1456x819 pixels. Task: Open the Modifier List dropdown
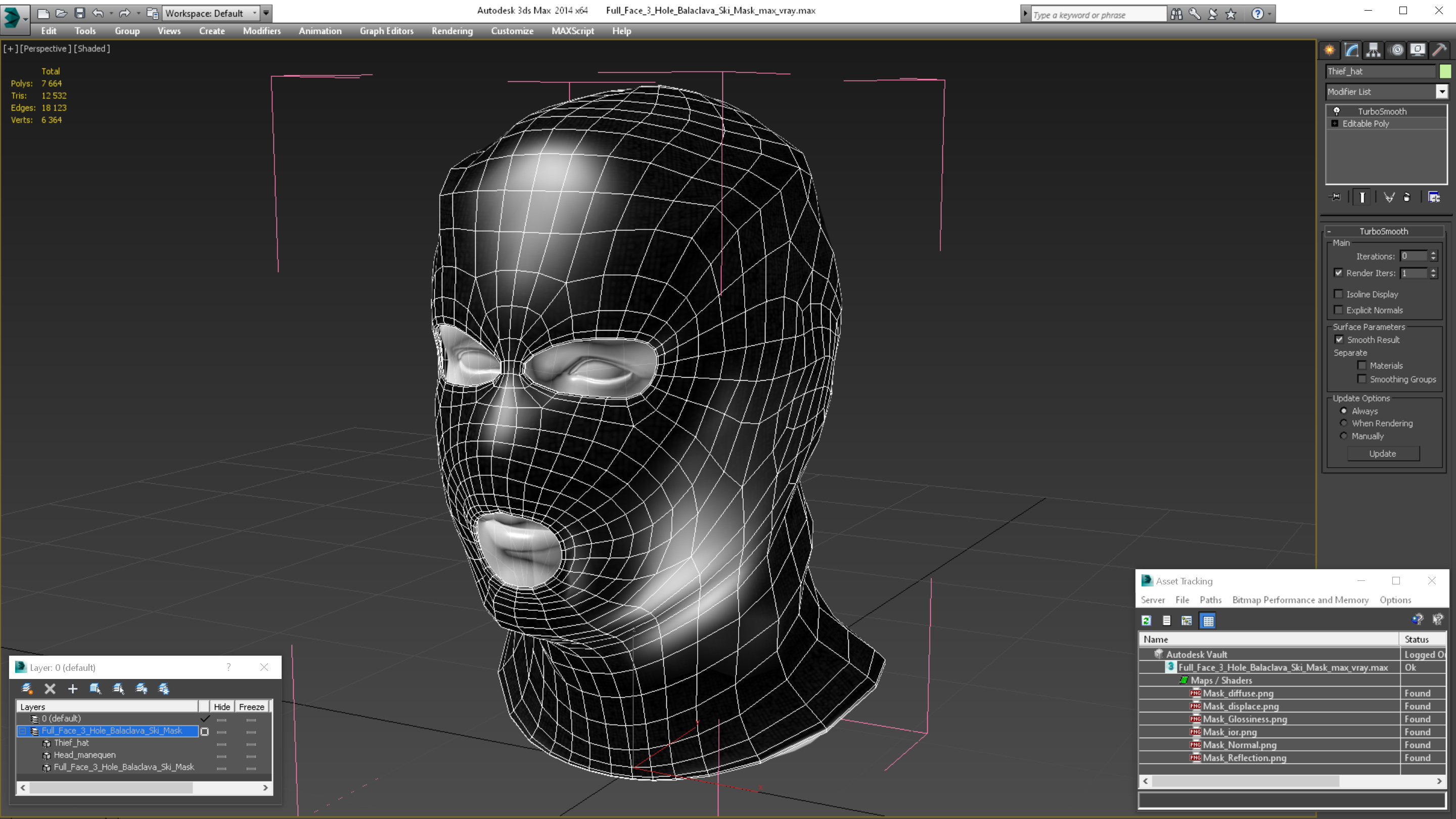(x=1441, y=91)
